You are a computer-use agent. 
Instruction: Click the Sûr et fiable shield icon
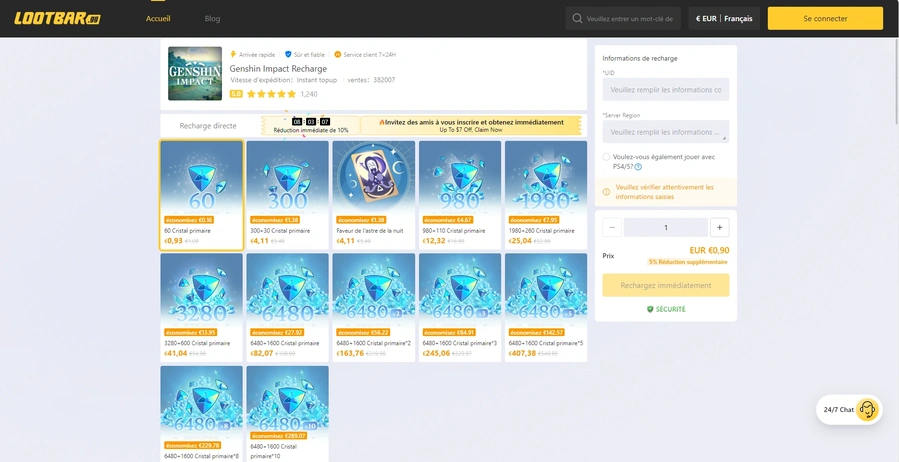(288, 54)
